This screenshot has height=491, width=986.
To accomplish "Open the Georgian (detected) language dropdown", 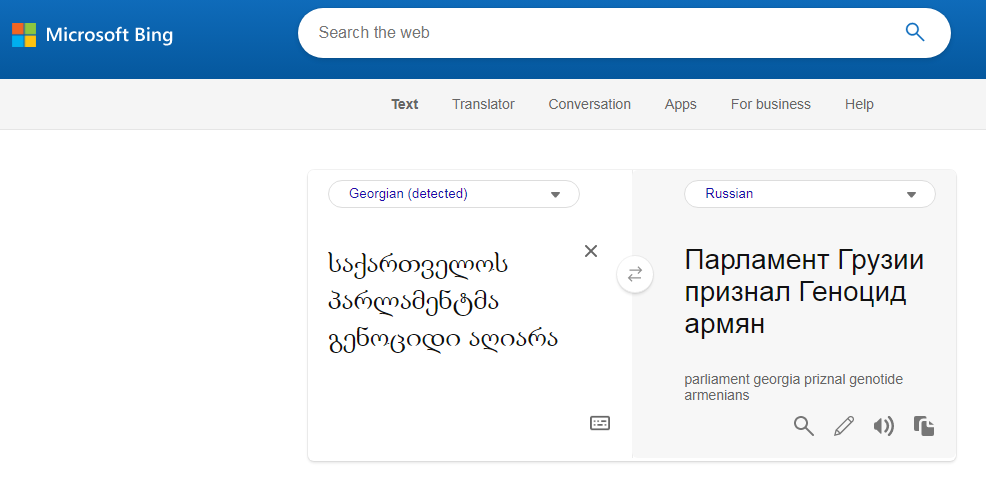I will [x=453, y=194].
